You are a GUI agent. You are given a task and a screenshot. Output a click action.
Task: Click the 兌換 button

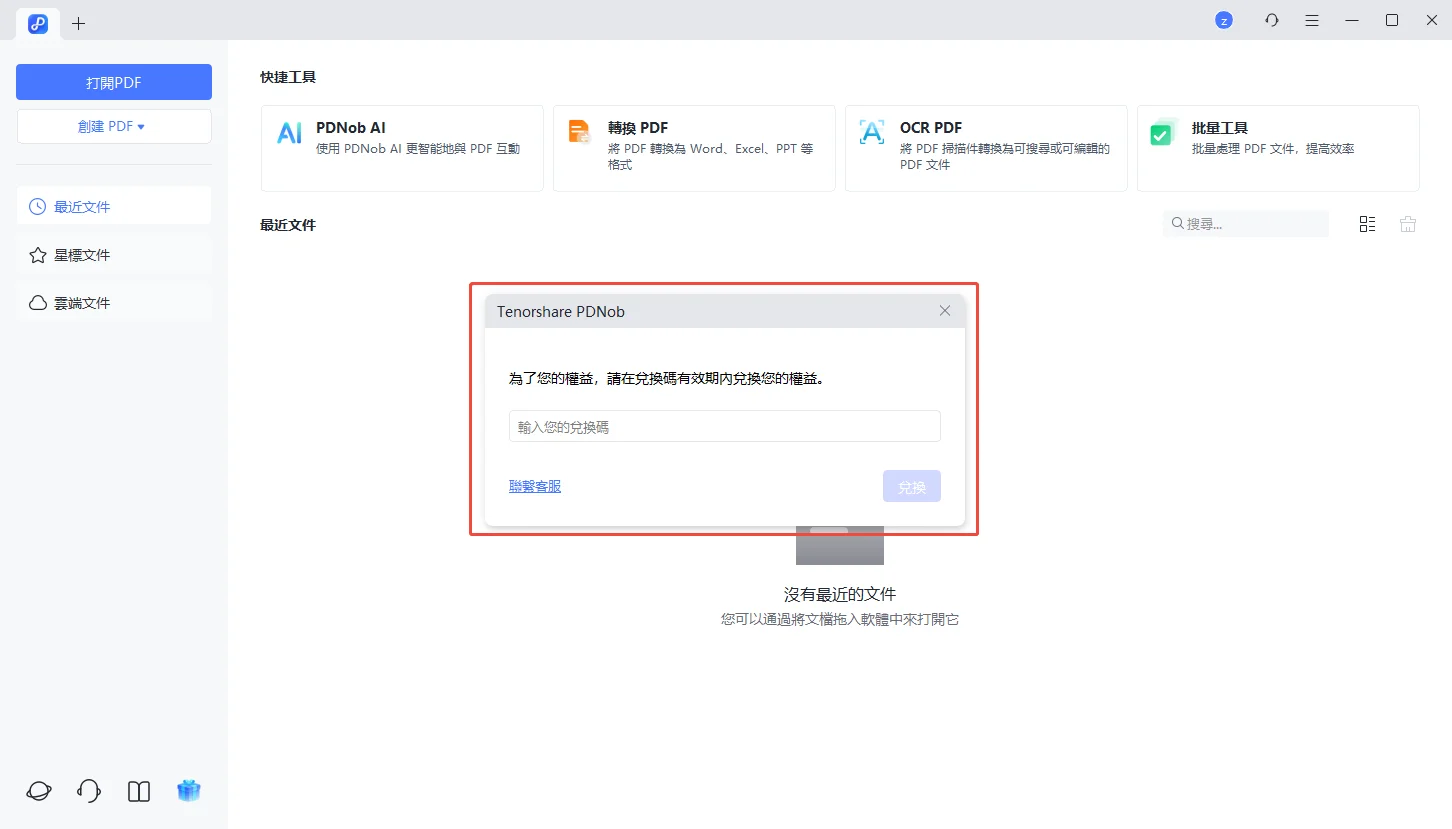912,487
